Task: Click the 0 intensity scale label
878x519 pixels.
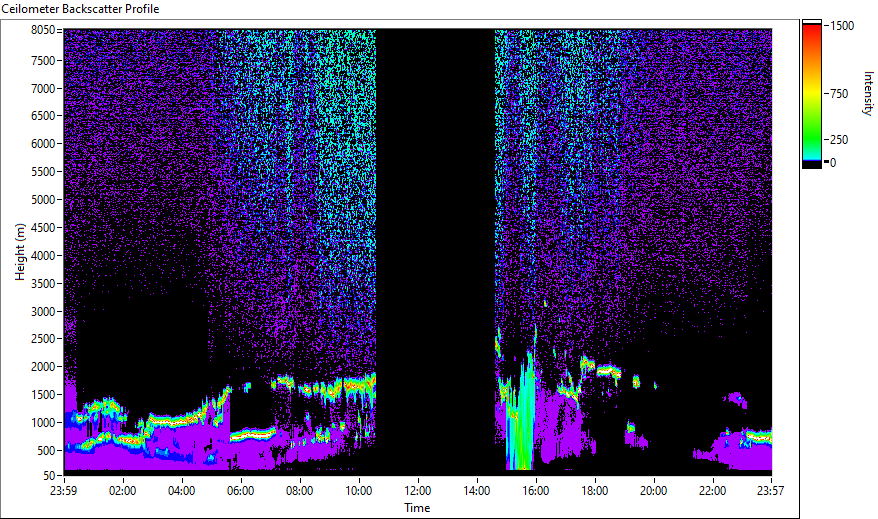Action: pos(833,163)
